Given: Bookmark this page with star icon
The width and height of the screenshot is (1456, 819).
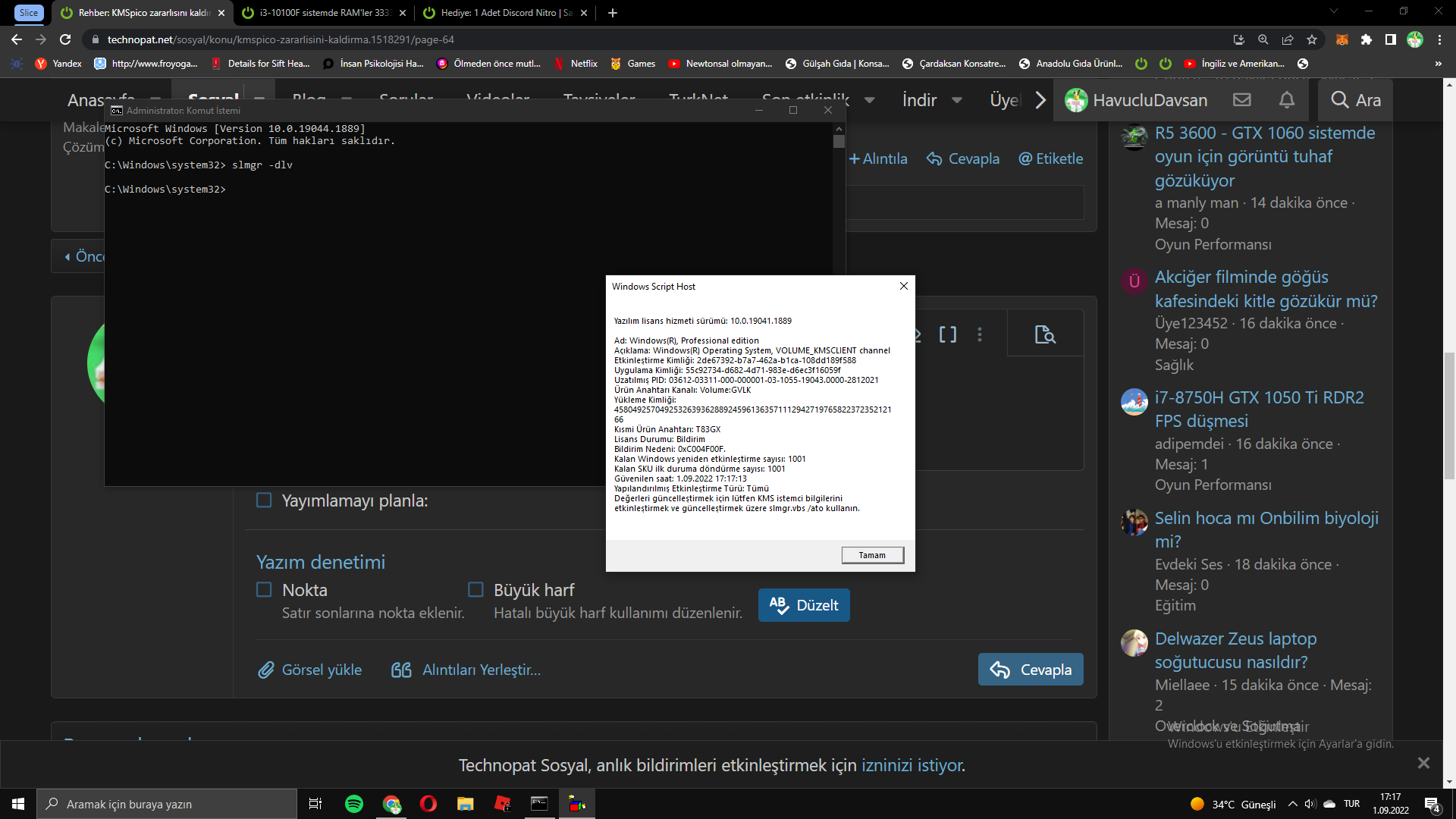Looking at the screenshot, I should click(1312, 39).
